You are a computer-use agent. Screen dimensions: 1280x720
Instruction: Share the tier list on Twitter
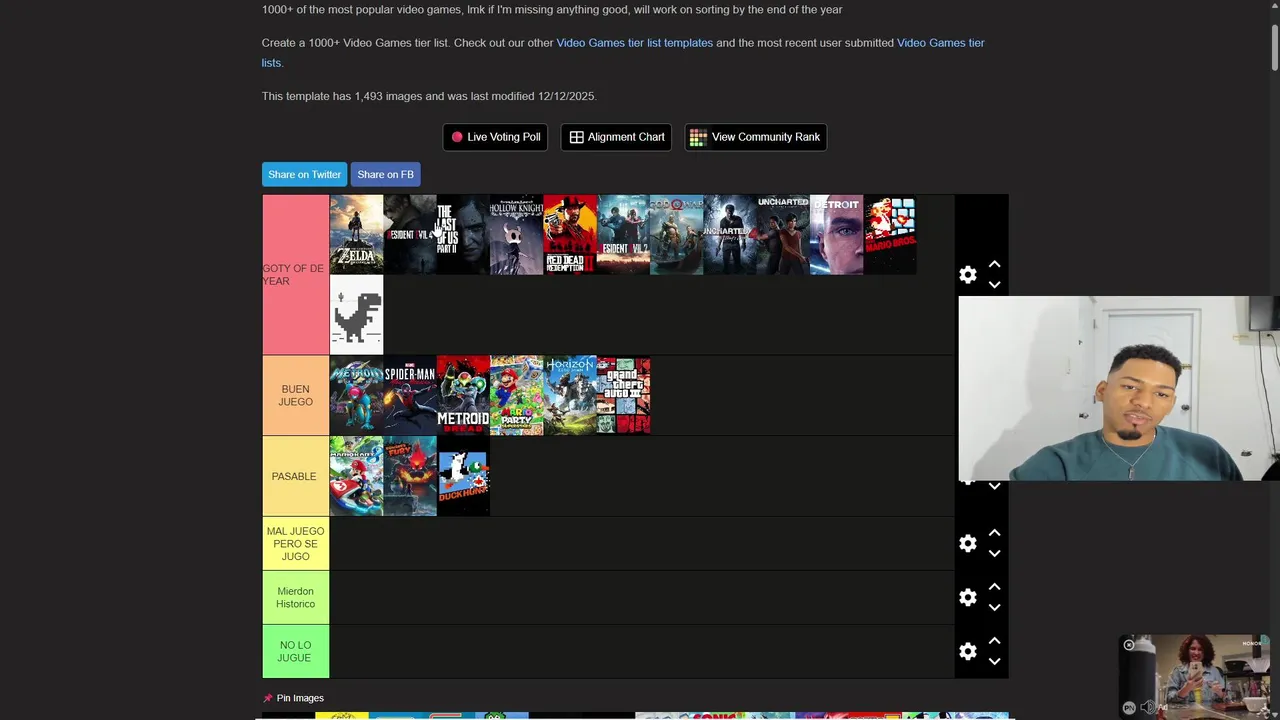click(x=304, y=174)
